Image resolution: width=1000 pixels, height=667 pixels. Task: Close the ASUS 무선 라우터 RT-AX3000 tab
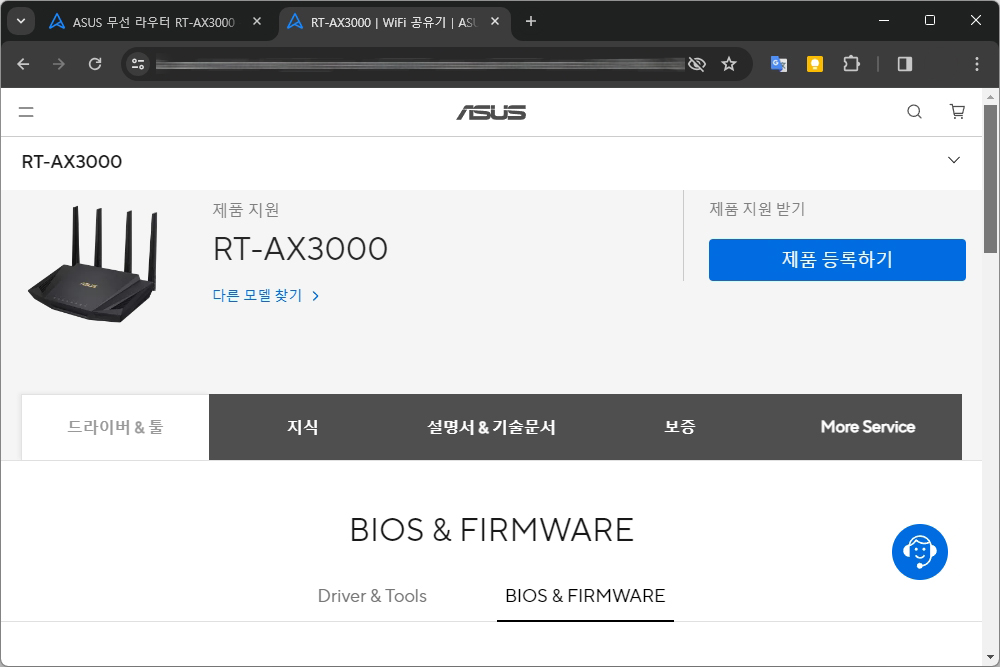pos(257,22)
